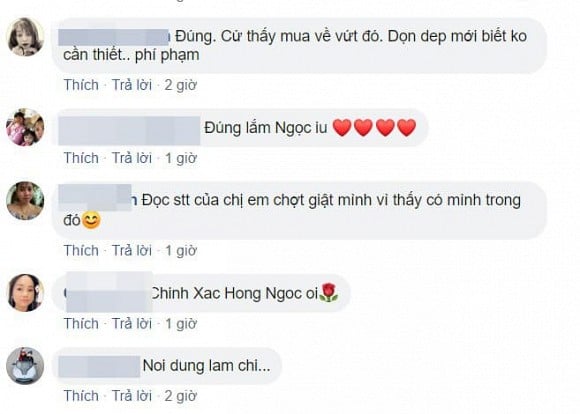The width and height of the screenshot is (580, 414).
Task: Open avatar beside 'Đúng lắm Ngọc iu' comment
Action: click(25, 127)
